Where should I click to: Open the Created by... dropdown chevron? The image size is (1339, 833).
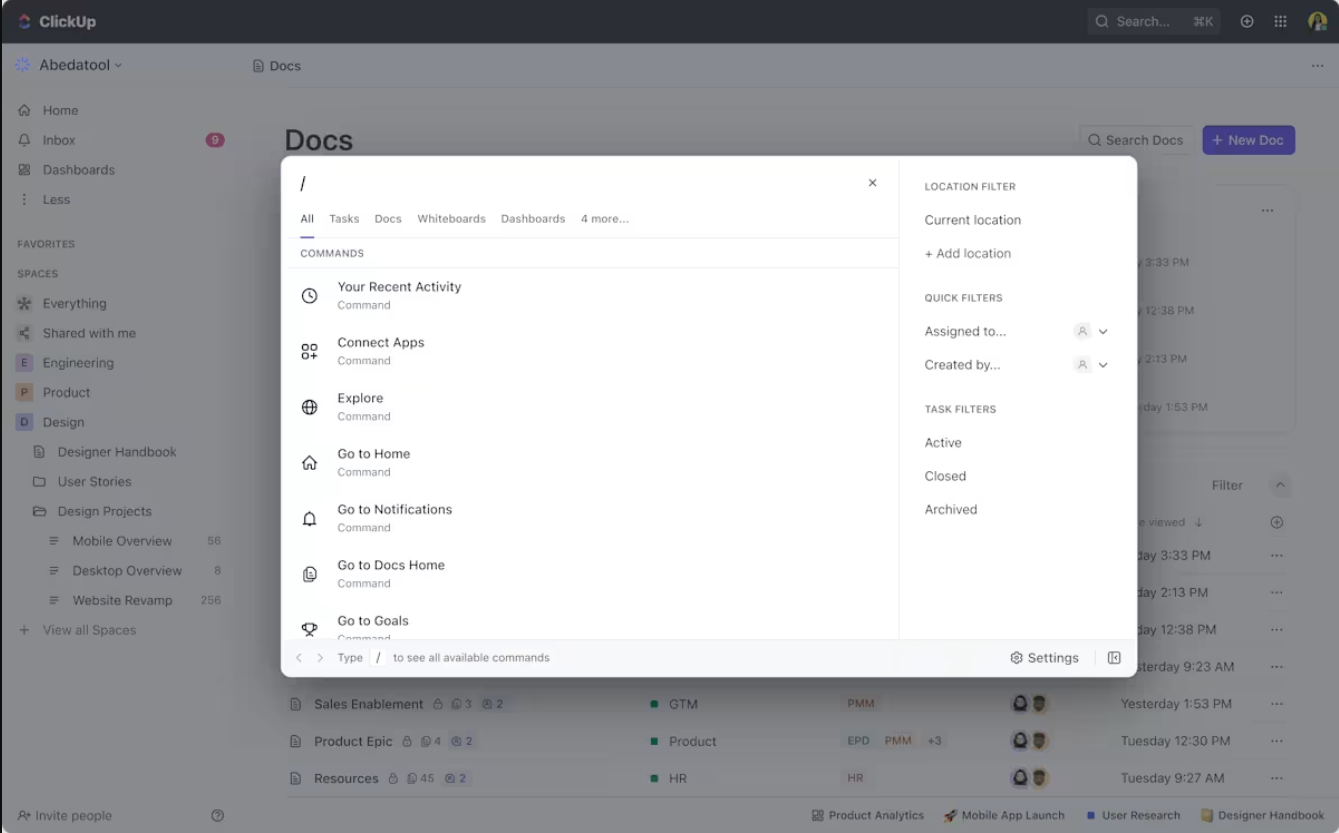pos(1103,365)
